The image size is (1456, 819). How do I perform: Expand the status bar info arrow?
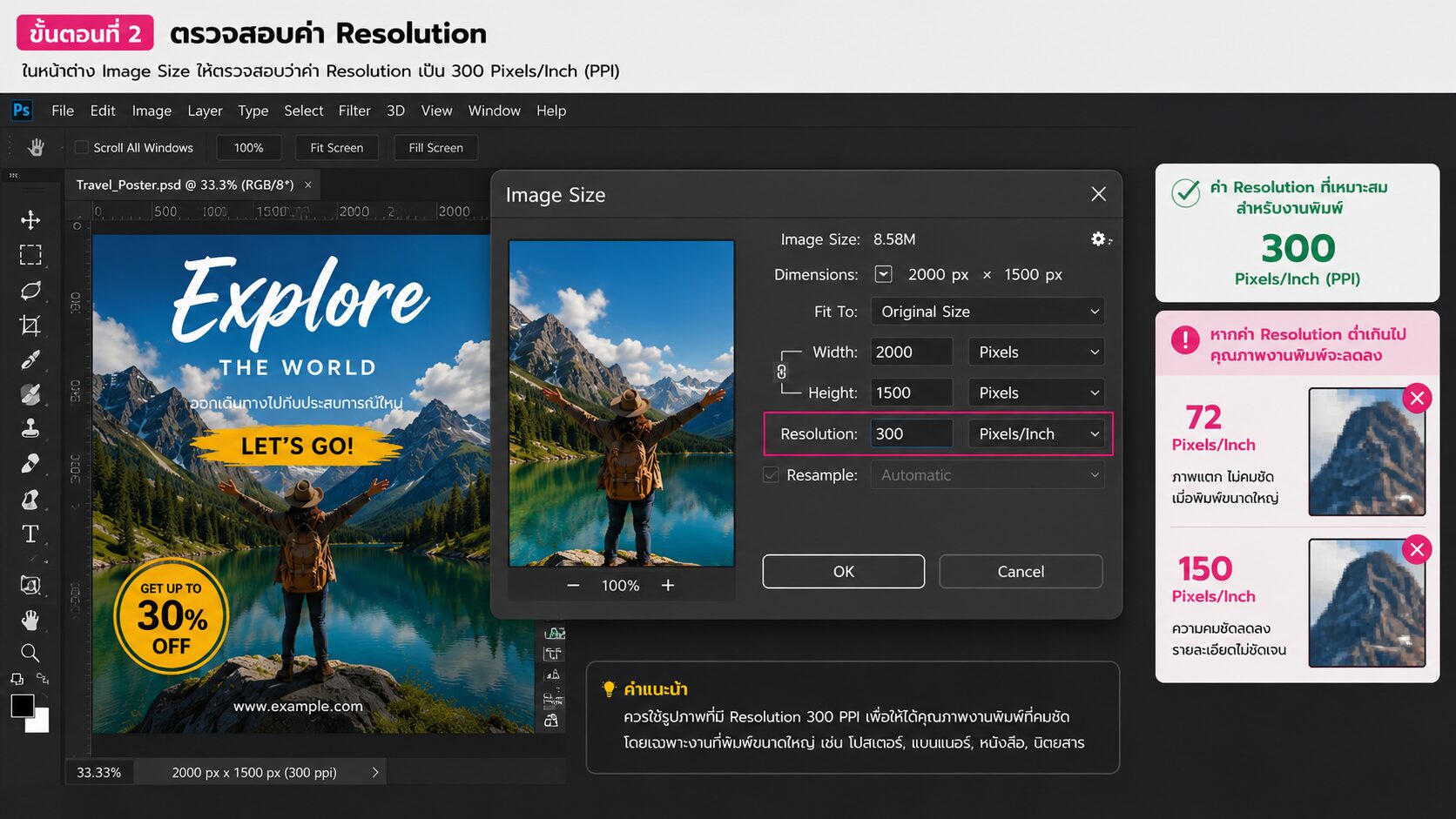(x=375, y=772)
